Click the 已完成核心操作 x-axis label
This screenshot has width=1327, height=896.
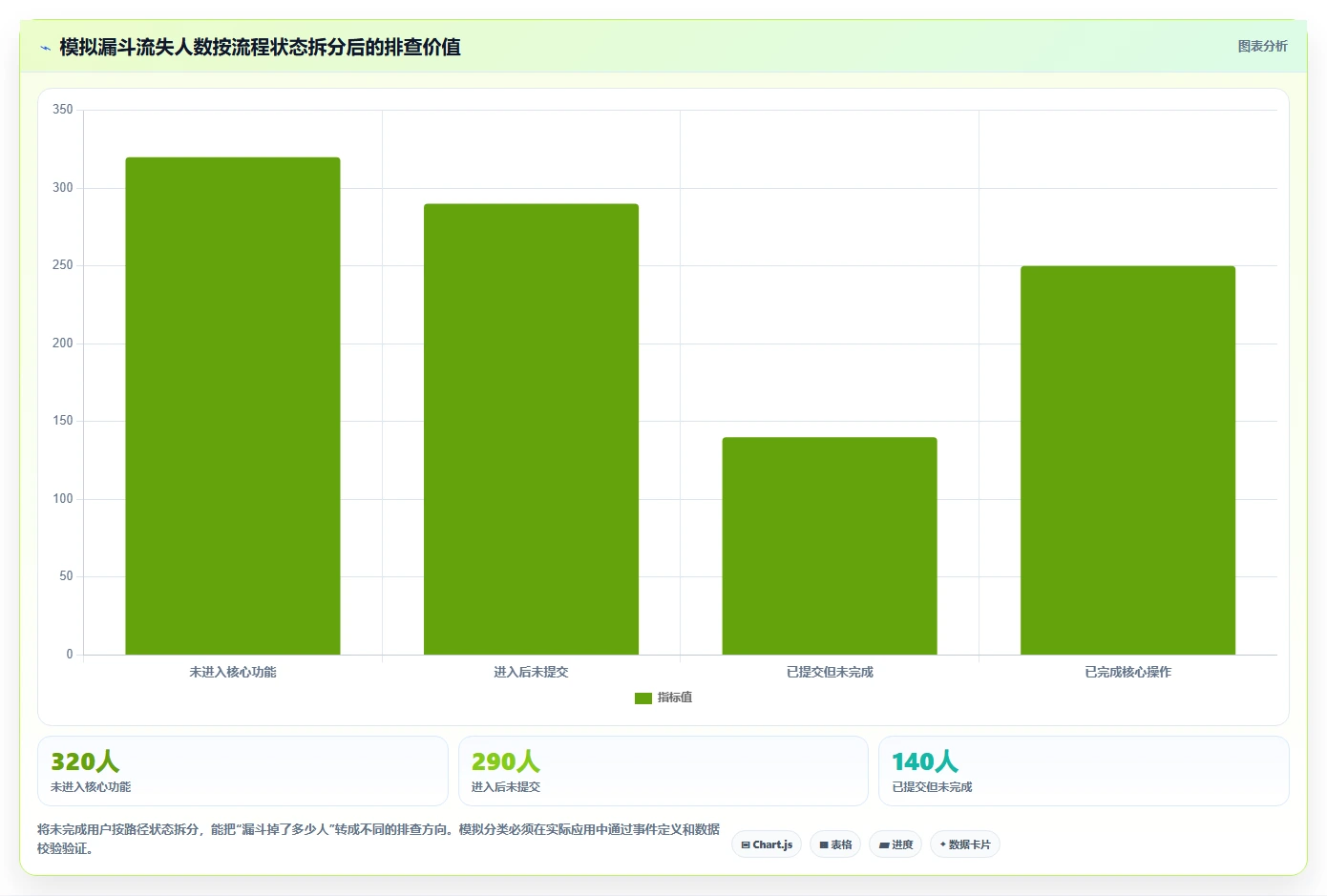click(x=1127, y=672)
